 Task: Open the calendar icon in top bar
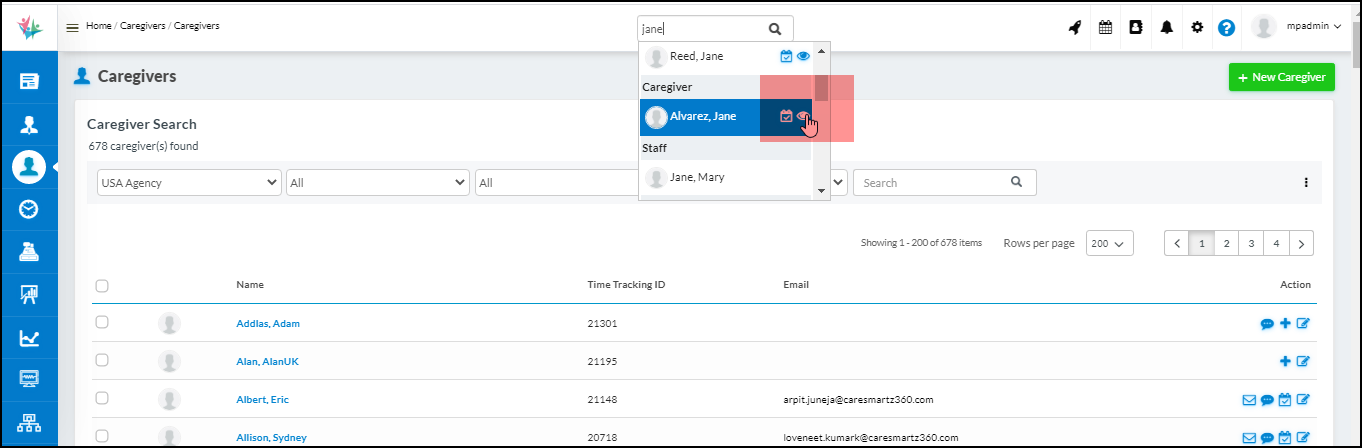pos(1105,27)
